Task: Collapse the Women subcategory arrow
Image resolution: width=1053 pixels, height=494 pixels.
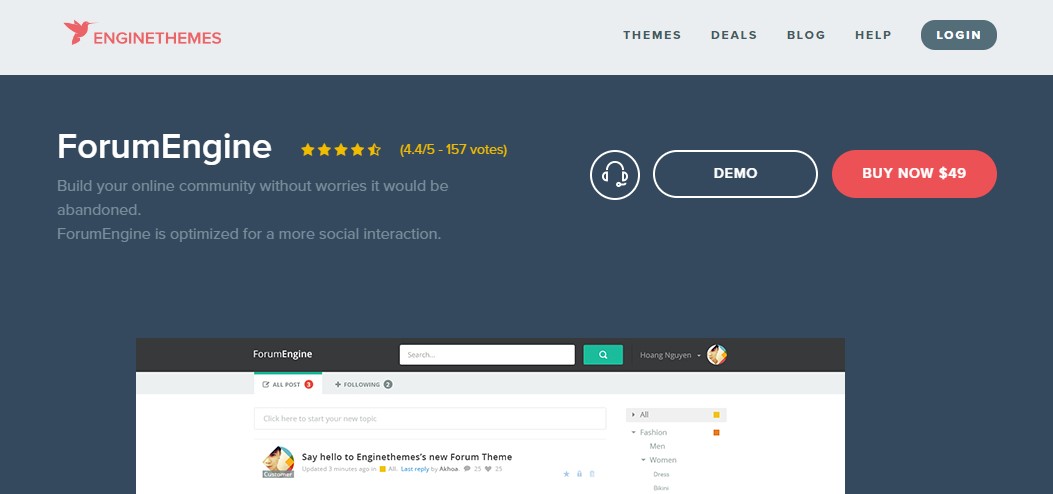Action: (x=643, y=460)
